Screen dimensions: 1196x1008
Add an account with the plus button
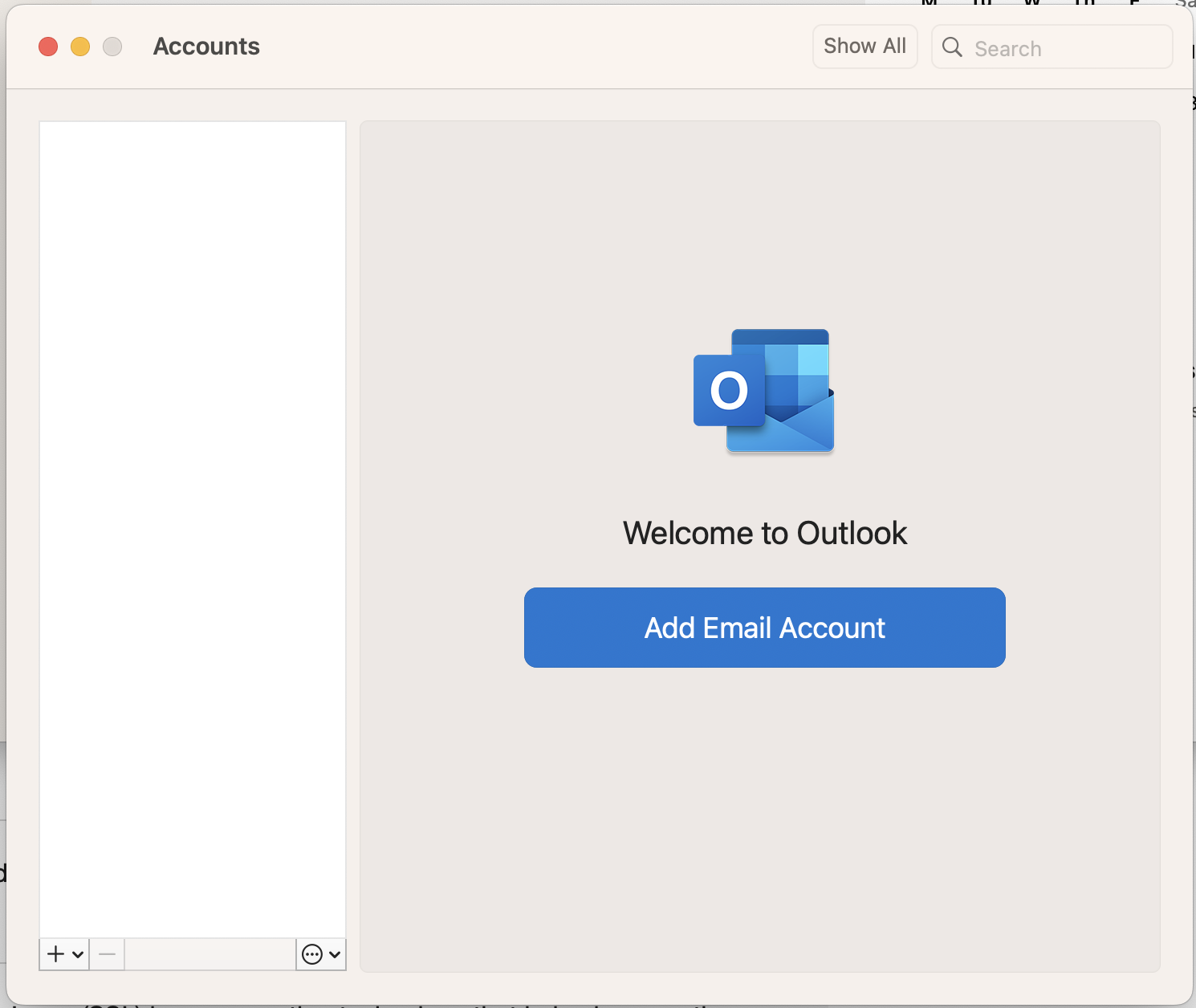click(x=56, y=954)
